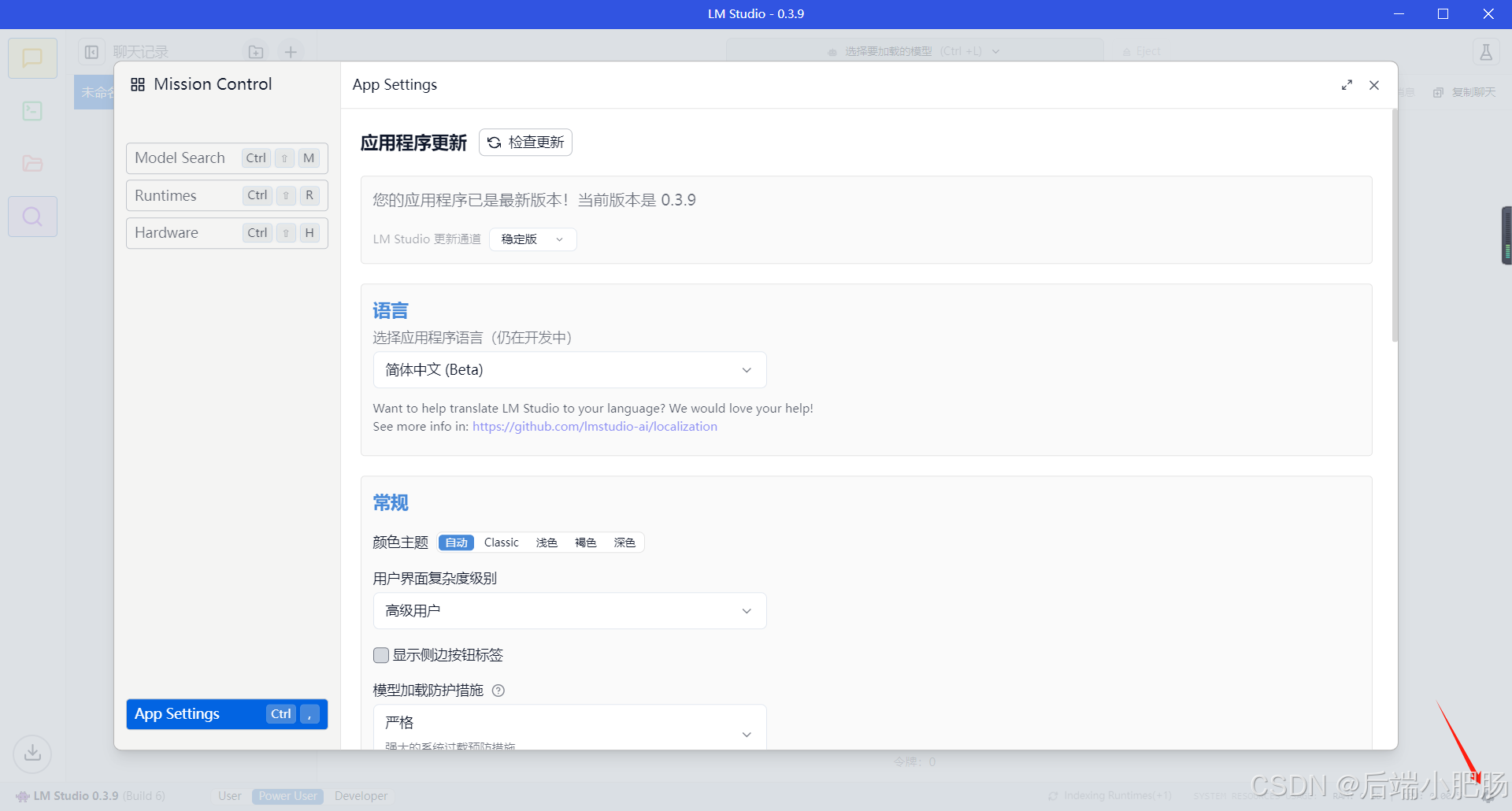
Task: Open the 稳定版 update channel dropdown
Action: click(532, 239)
